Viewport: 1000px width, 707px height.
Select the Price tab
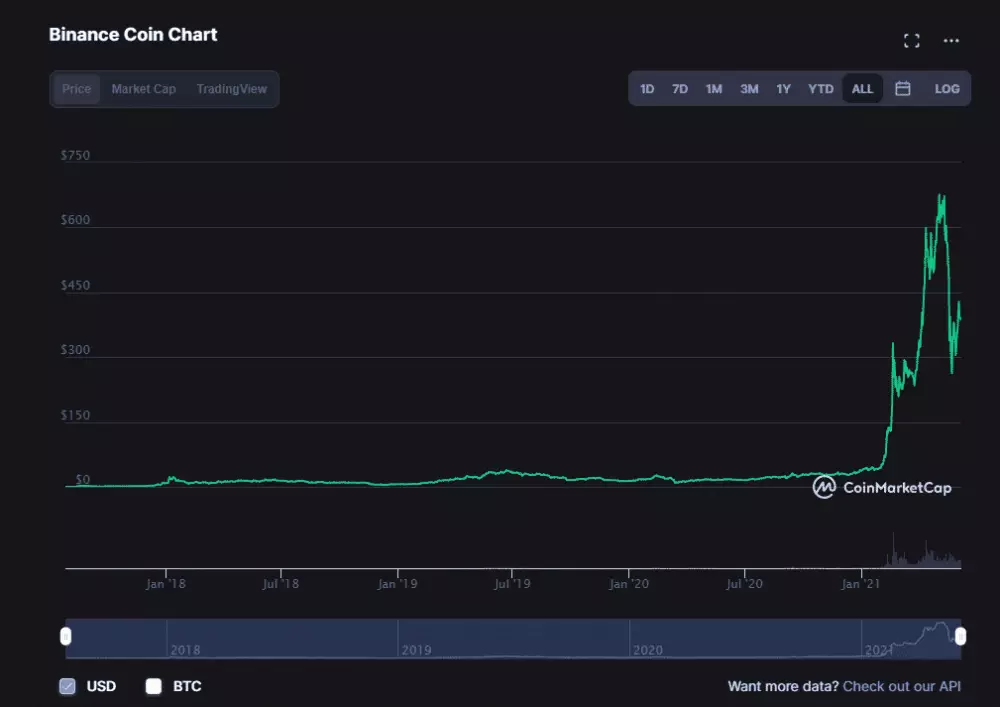click(76, 88)
